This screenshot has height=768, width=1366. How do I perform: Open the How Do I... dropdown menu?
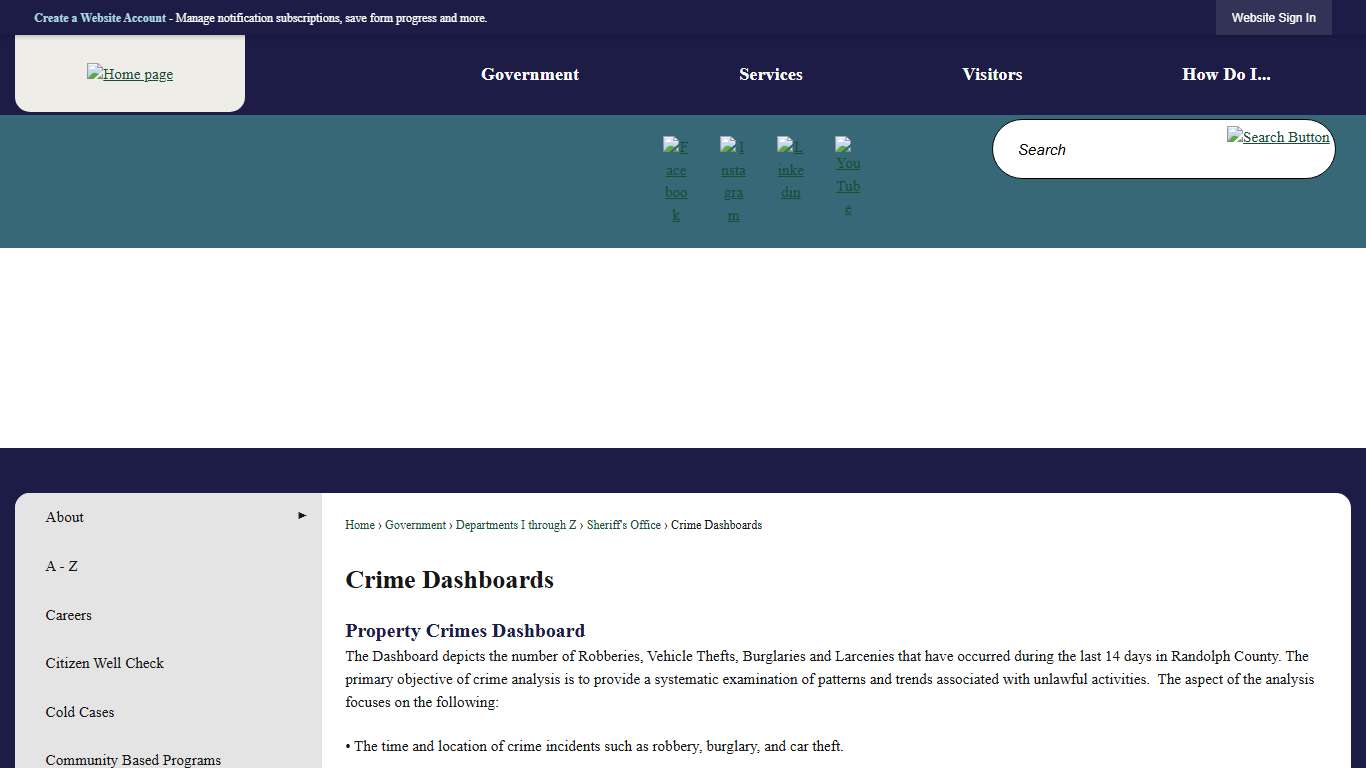pos(1226,74)
